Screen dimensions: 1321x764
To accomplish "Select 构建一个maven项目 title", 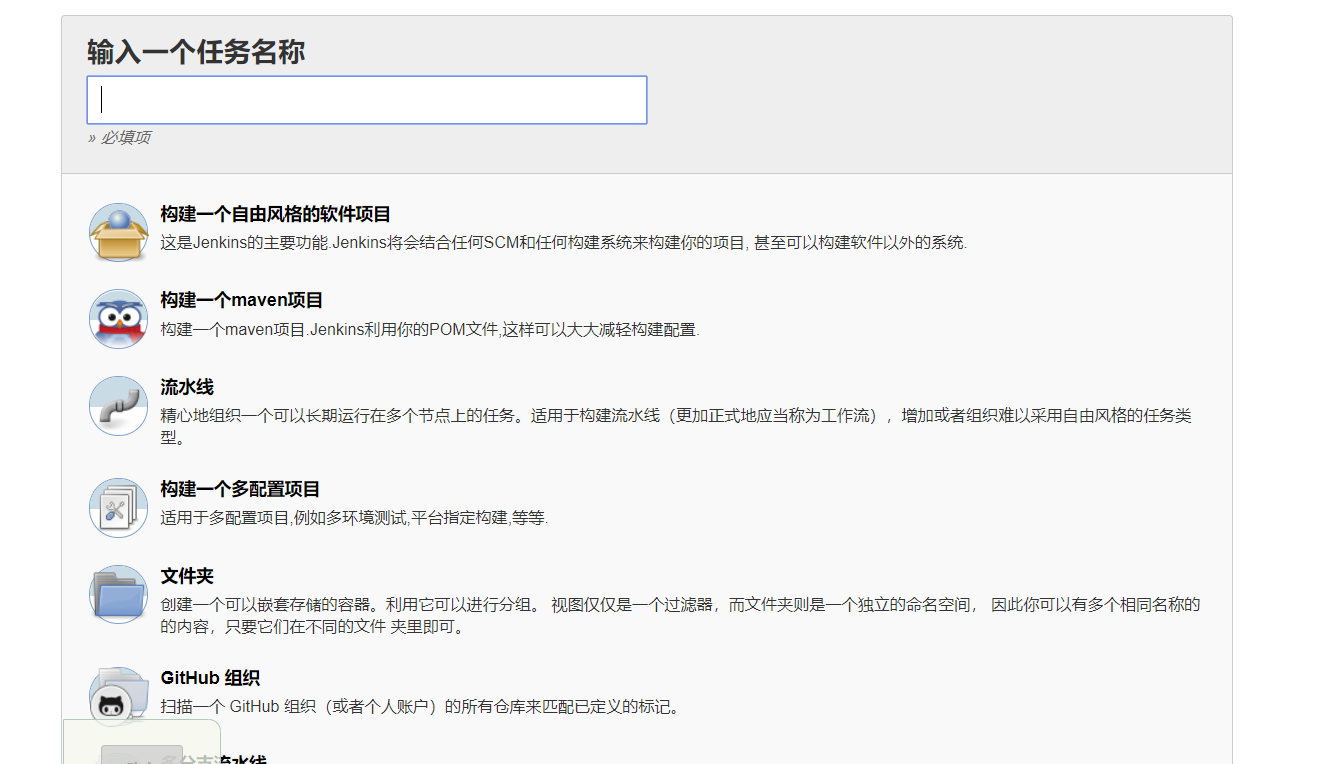I will click(242, 300).
